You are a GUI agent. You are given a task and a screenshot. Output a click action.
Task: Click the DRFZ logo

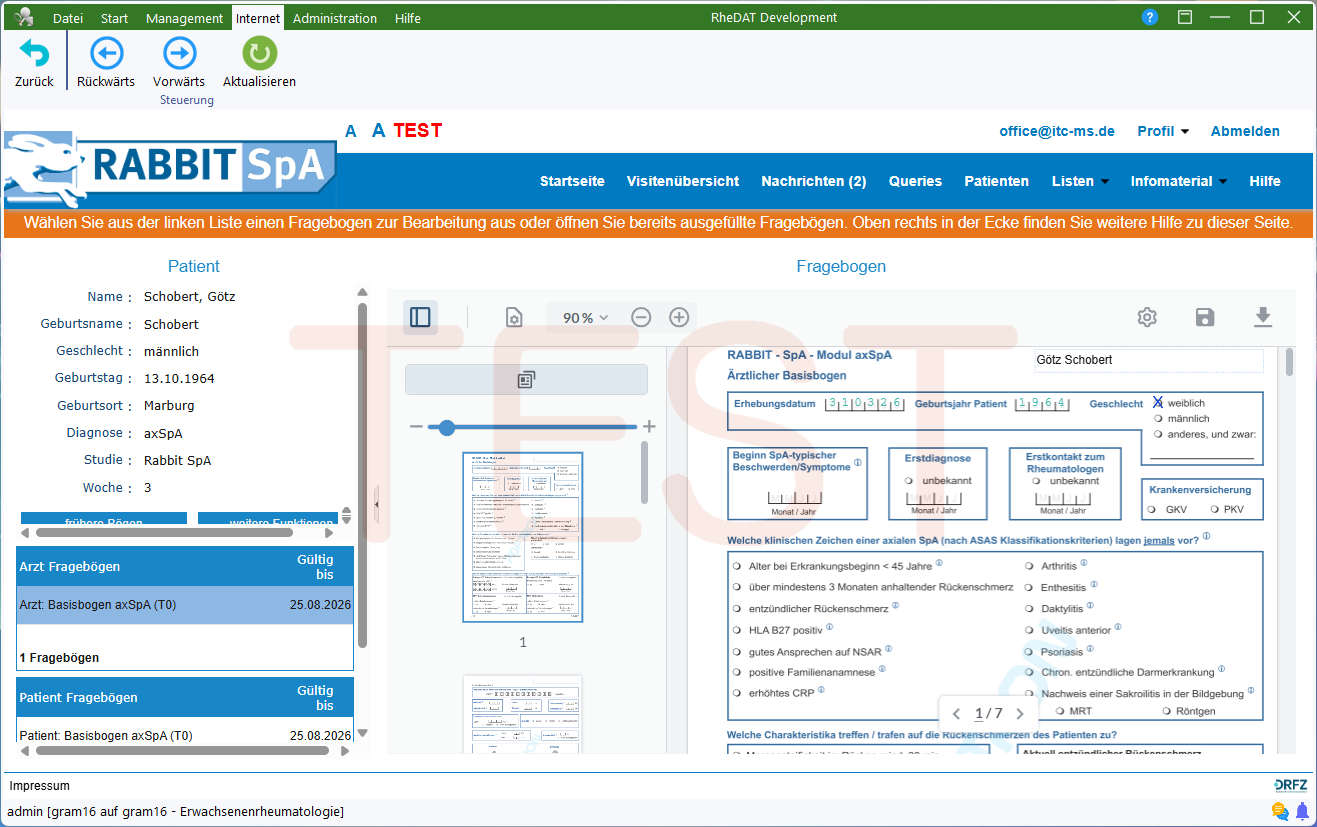(x=1291, y=785)
